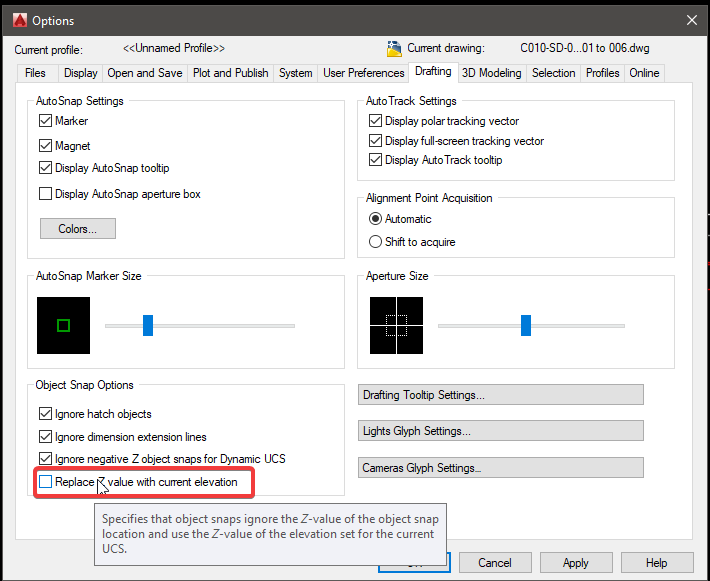Click the current drawing file icon

(394, 48)
